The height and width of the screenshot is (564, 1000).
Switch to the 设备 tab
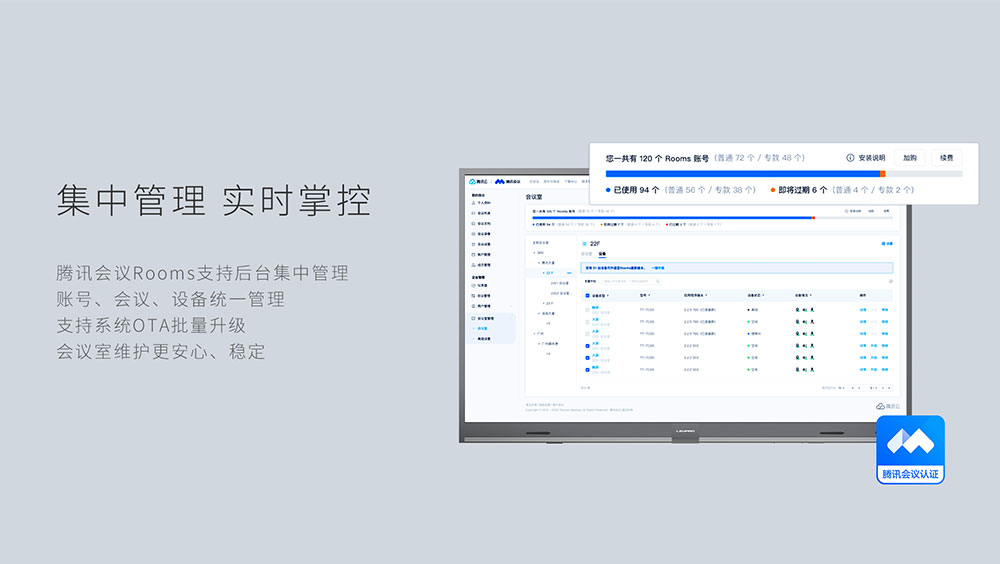click(x=602, y=255)
